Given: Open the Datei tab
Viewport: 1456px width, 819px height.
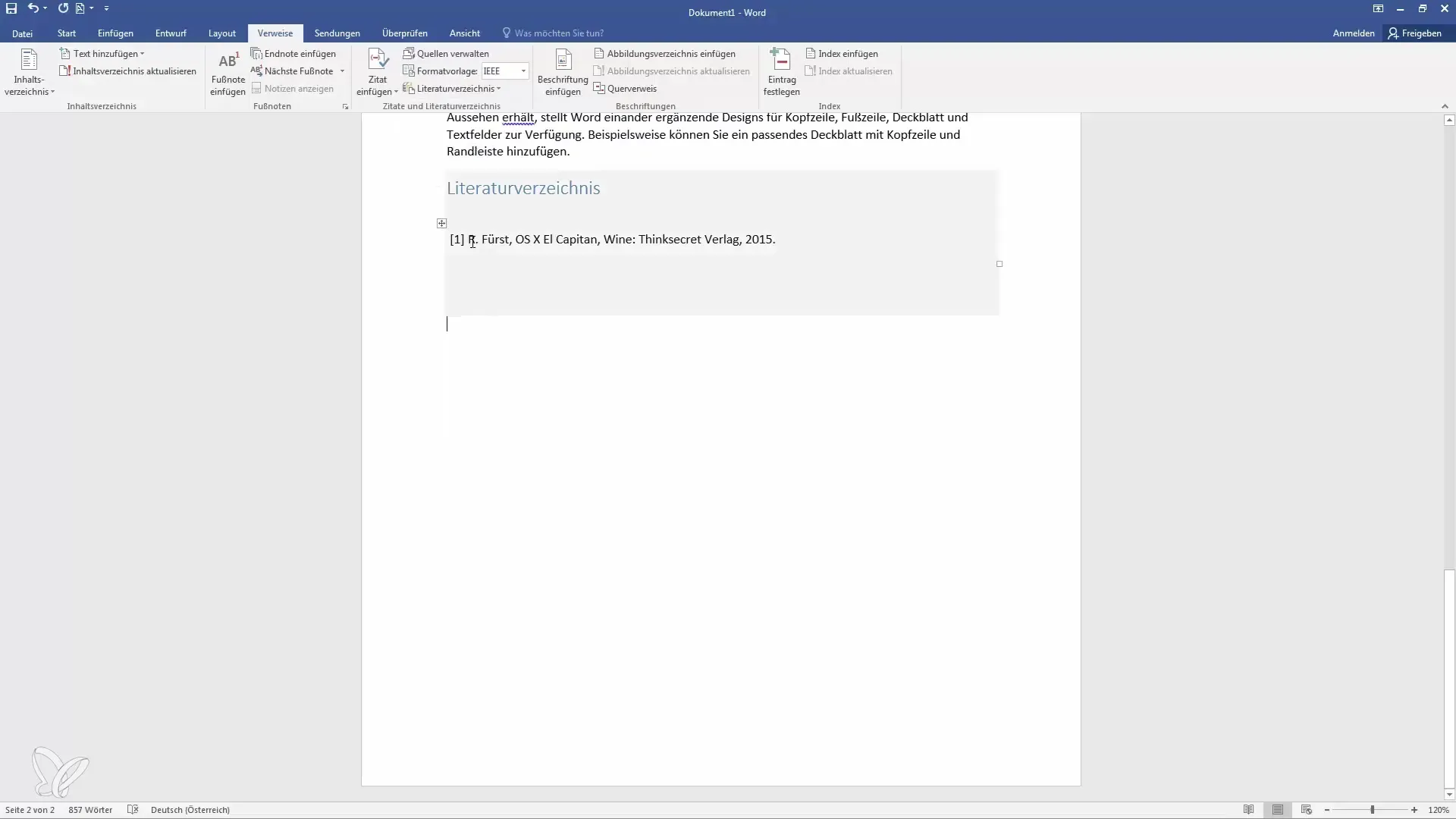Looking at the screenshot, I should (x=22, y=33).
